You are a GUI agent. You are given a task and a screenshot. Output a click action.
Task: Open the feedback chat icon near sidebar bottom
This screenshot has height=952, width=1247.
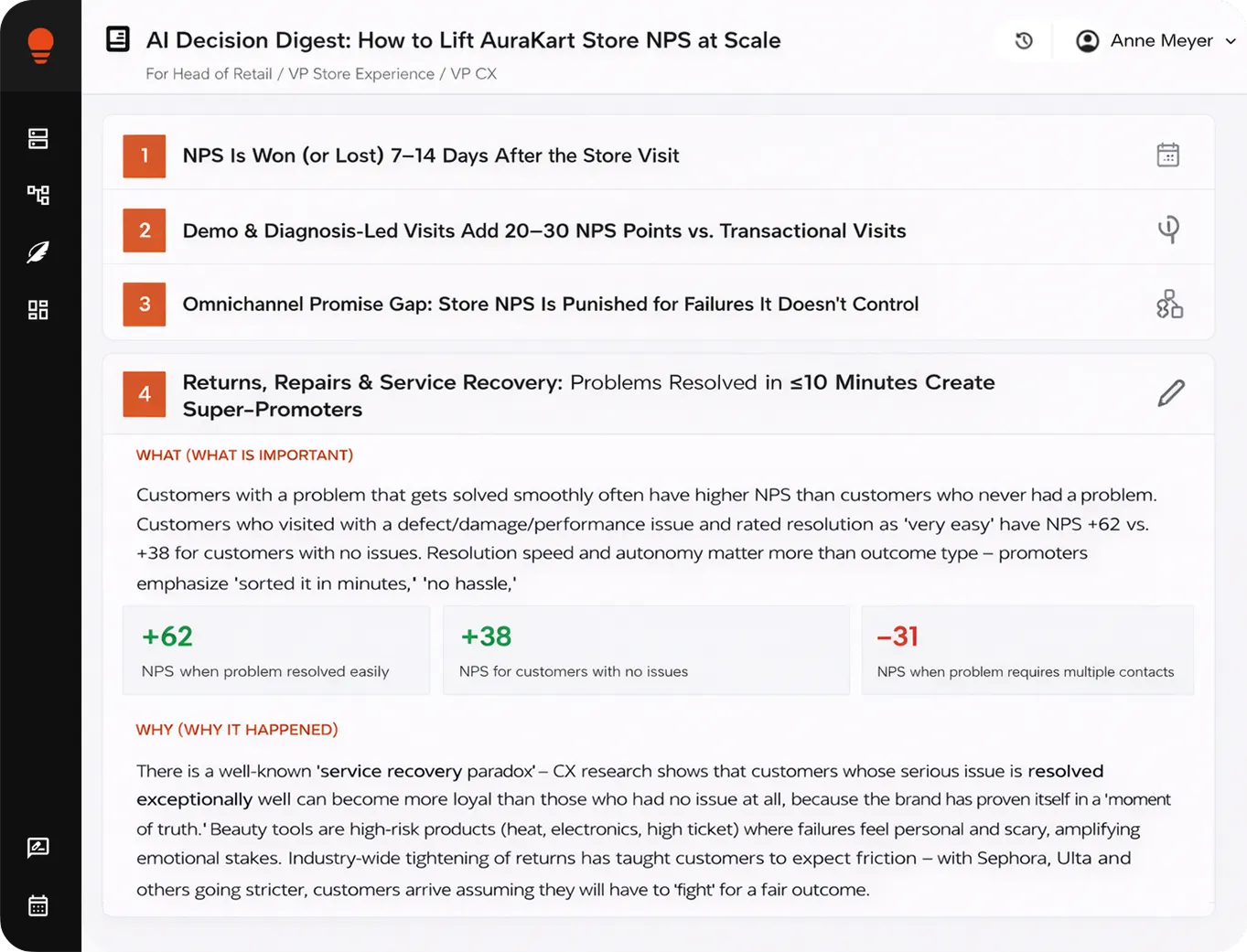click(x=38, y=848)
